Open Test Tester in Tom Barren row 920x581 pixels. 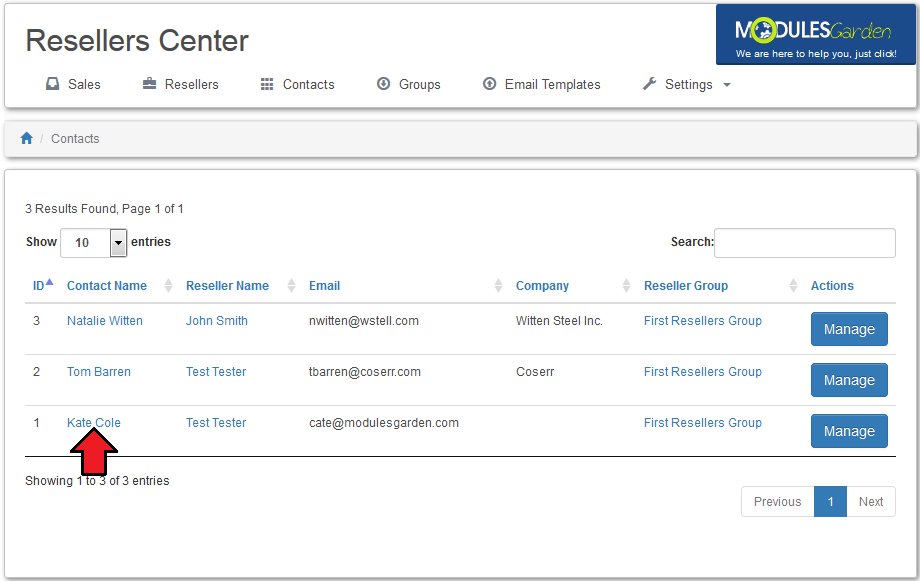[216, 371]
